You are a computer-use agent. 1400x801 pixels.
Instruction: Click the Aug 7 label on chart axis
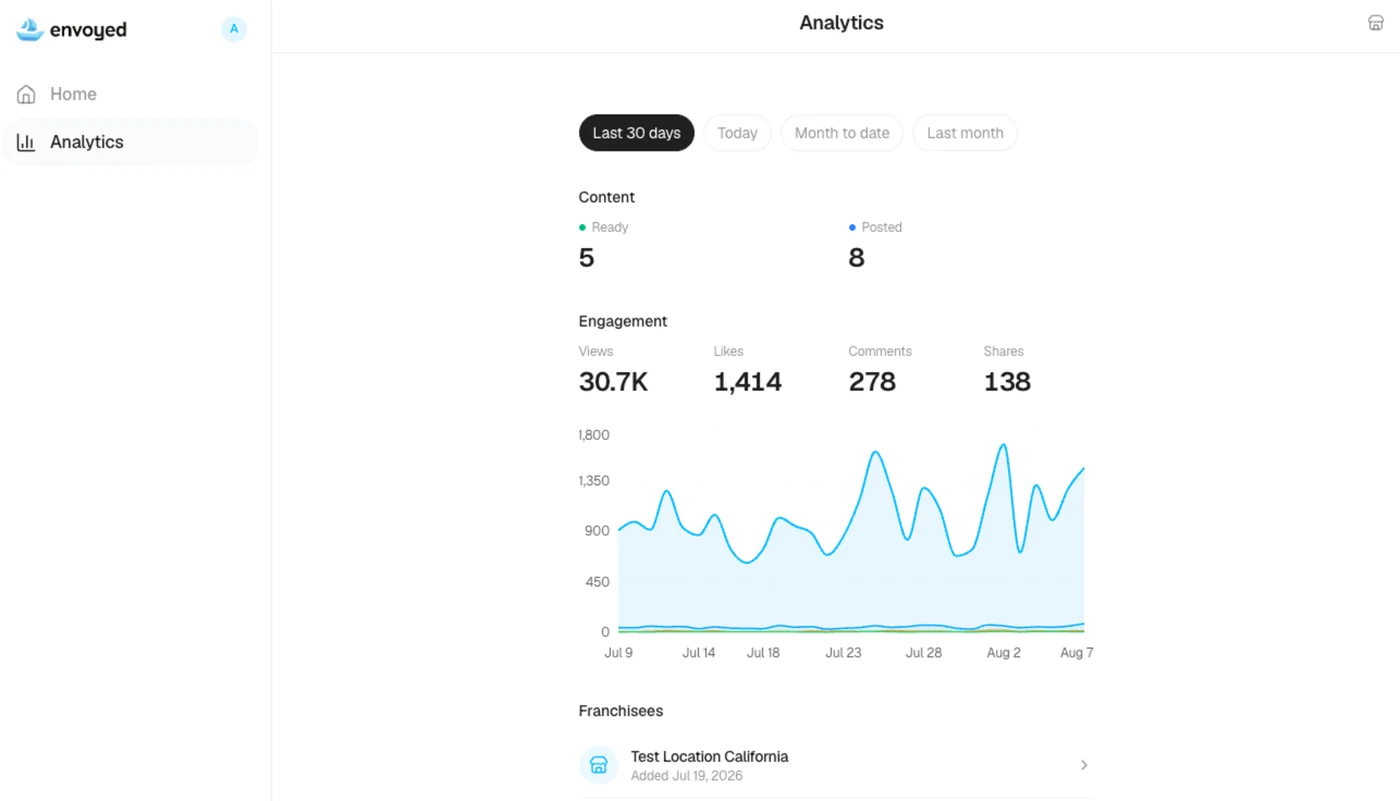tap(1077, 653)
